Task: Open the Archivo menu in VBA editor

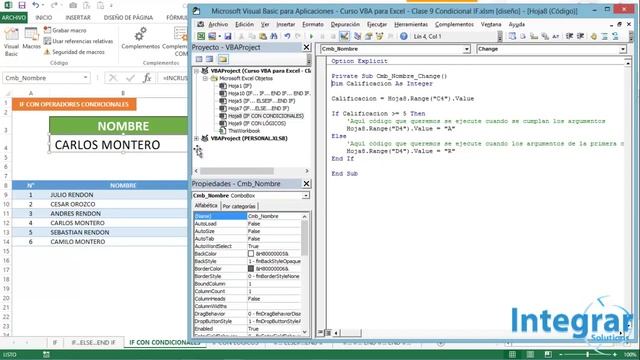Action: point(218,24)
